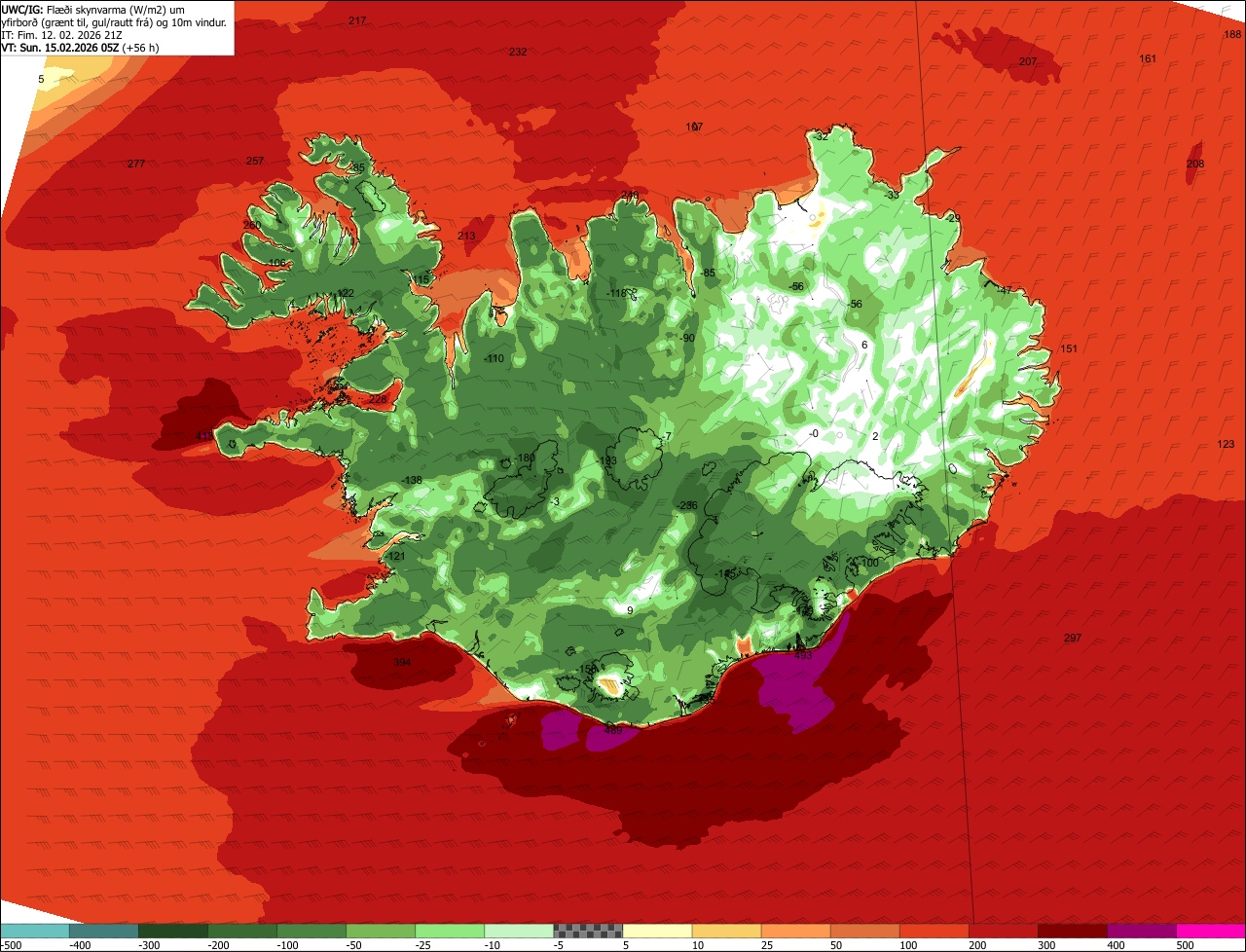This screenshot has height=952, width=1246.
Task: Click the -47 value on the east coast
Action: pyautogui.click(x=1005, y=289)
